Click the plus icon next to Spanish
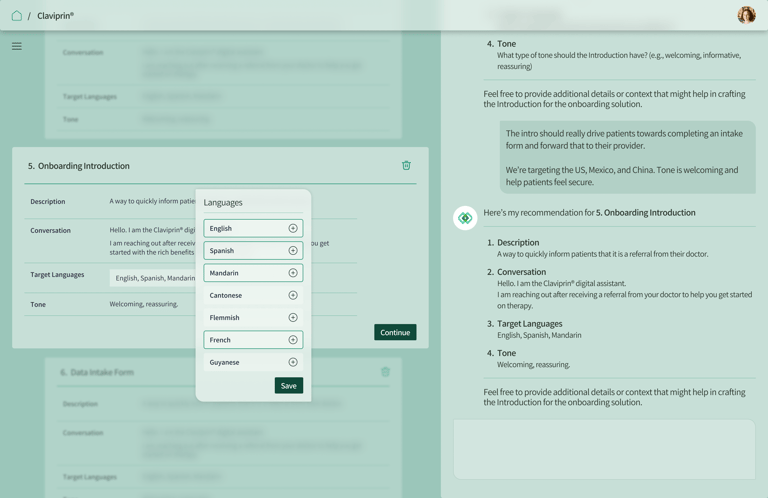The width and height of the screenshot is (768, 498). pos(293,251)
